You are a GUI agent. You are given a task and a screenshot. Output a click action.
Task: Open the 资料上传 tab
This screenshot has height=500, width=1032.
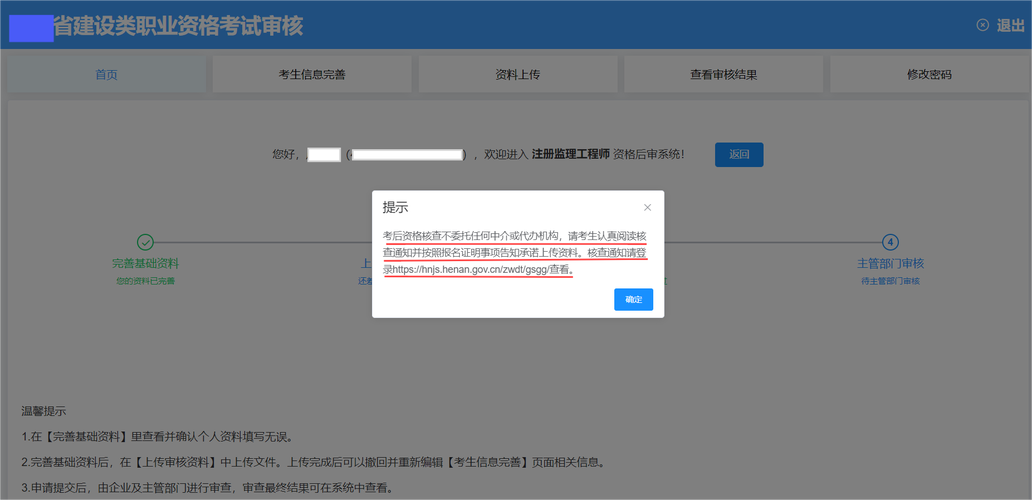[x=518, y=74]
